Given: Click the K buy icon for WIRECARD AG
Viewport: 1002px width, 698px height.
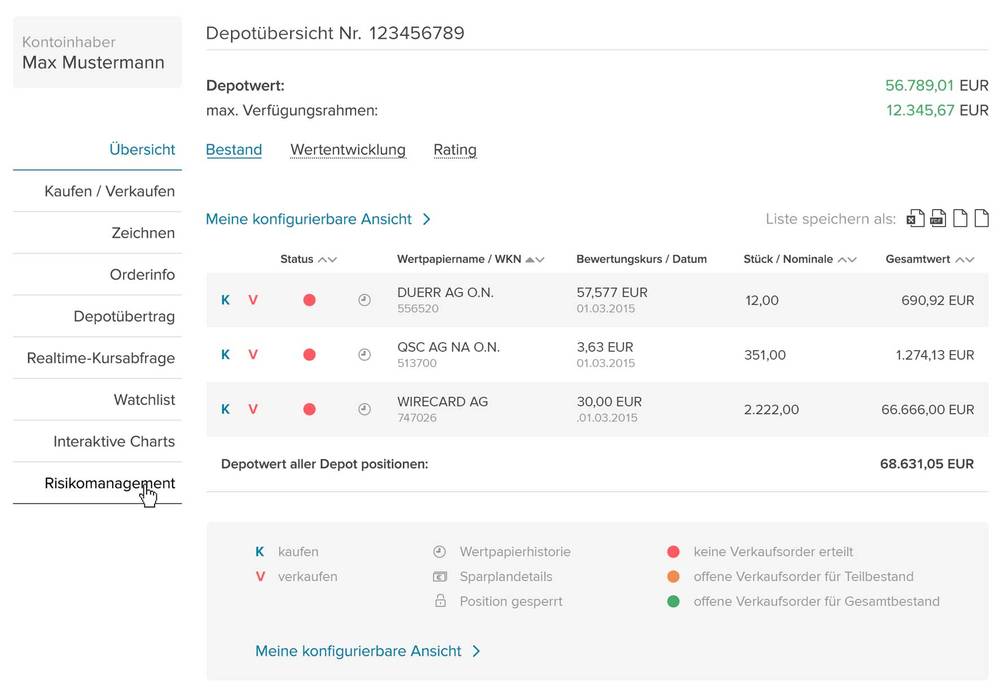Looking at the screenshot, I should [225, 409].
